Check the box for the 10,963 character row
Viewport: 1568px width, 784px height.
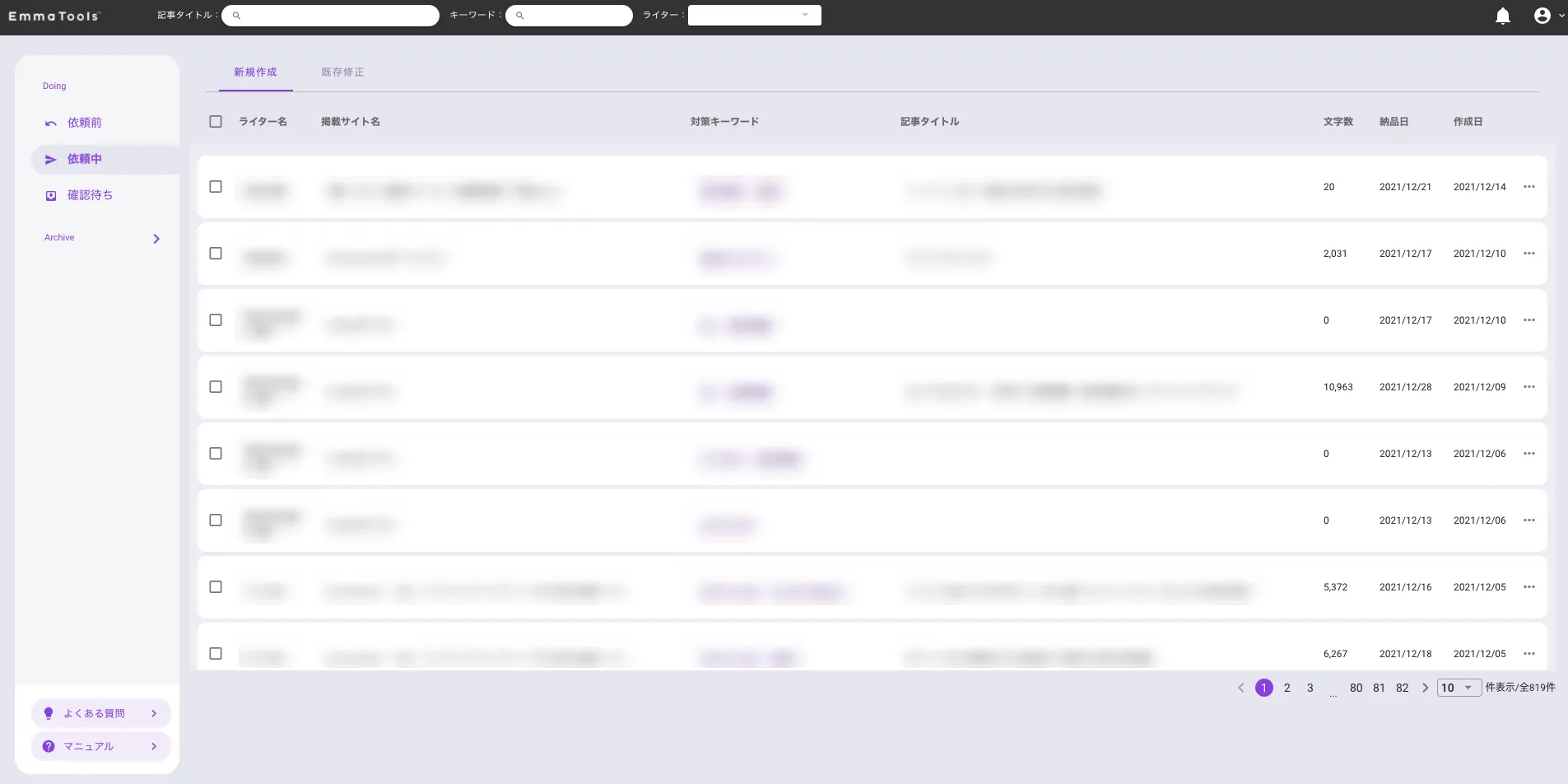[216, 387]
